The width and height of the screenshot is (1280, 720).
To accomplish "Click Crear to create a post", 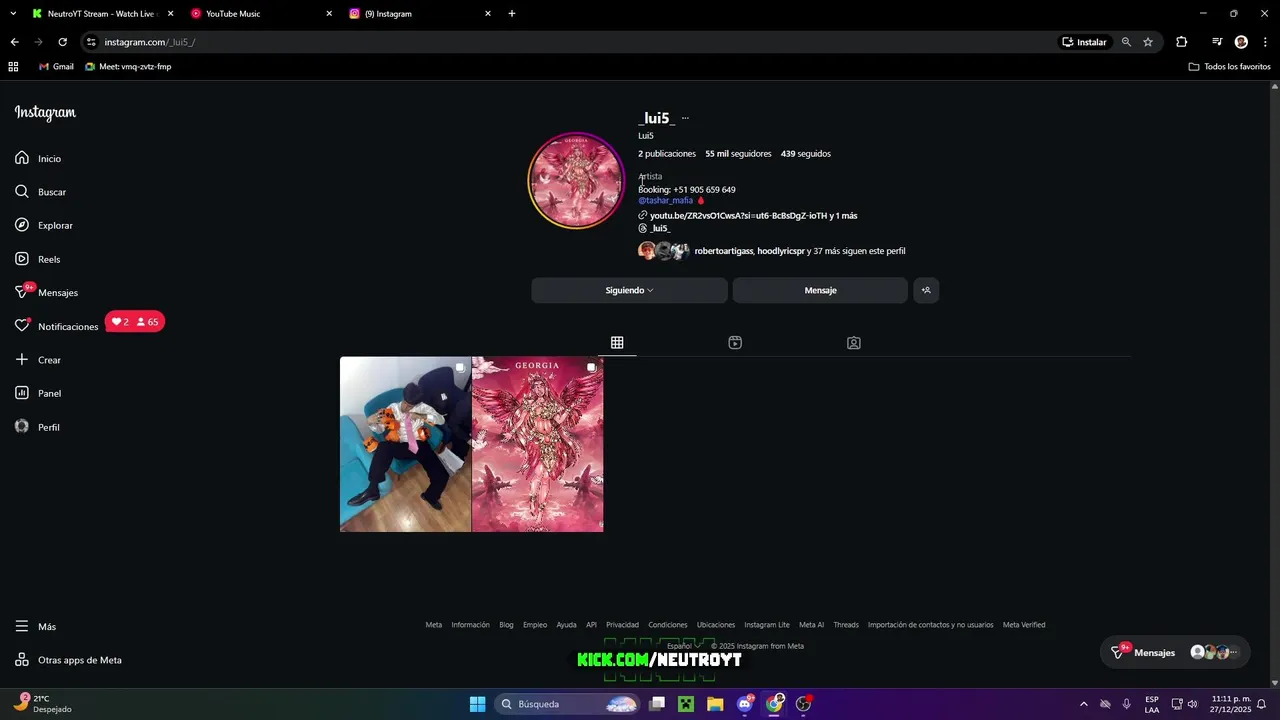I will 38,360.
